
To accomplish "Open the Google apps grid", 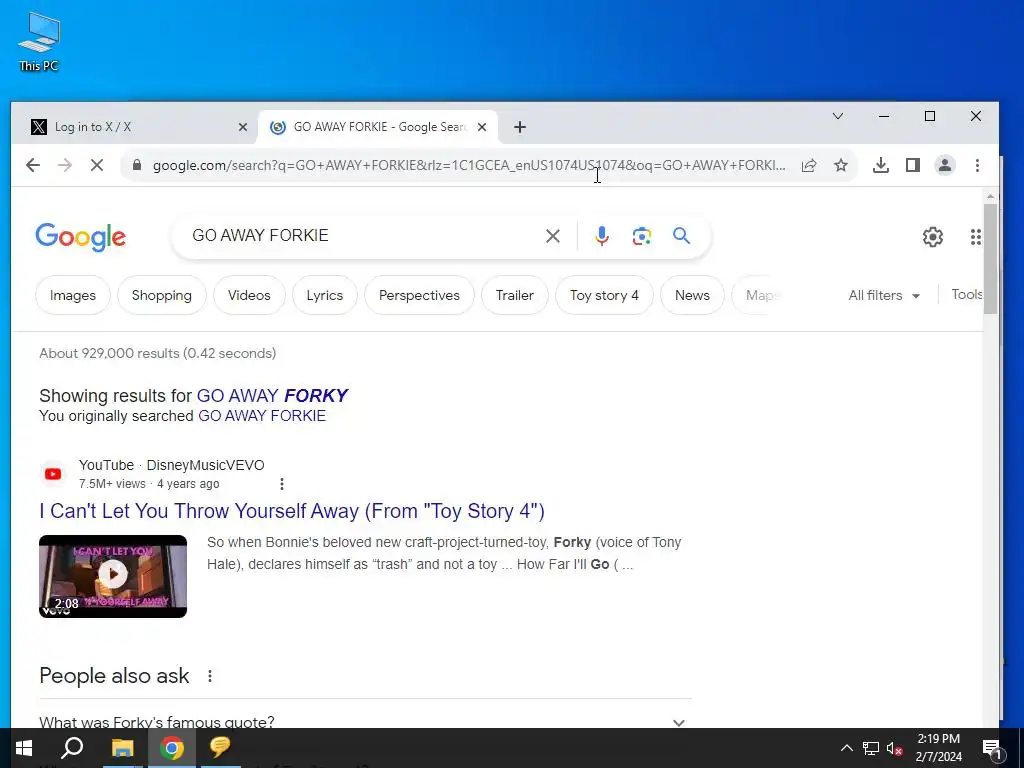I will tap(975, 236).
